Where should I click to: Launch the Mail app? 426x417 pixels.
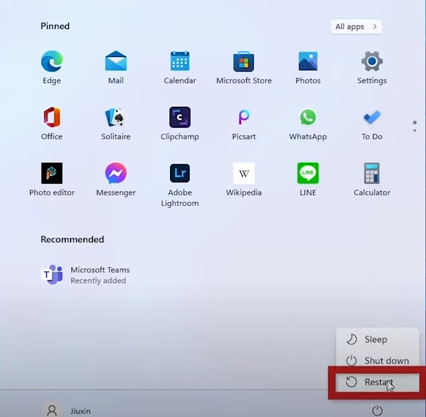[116, 61]
